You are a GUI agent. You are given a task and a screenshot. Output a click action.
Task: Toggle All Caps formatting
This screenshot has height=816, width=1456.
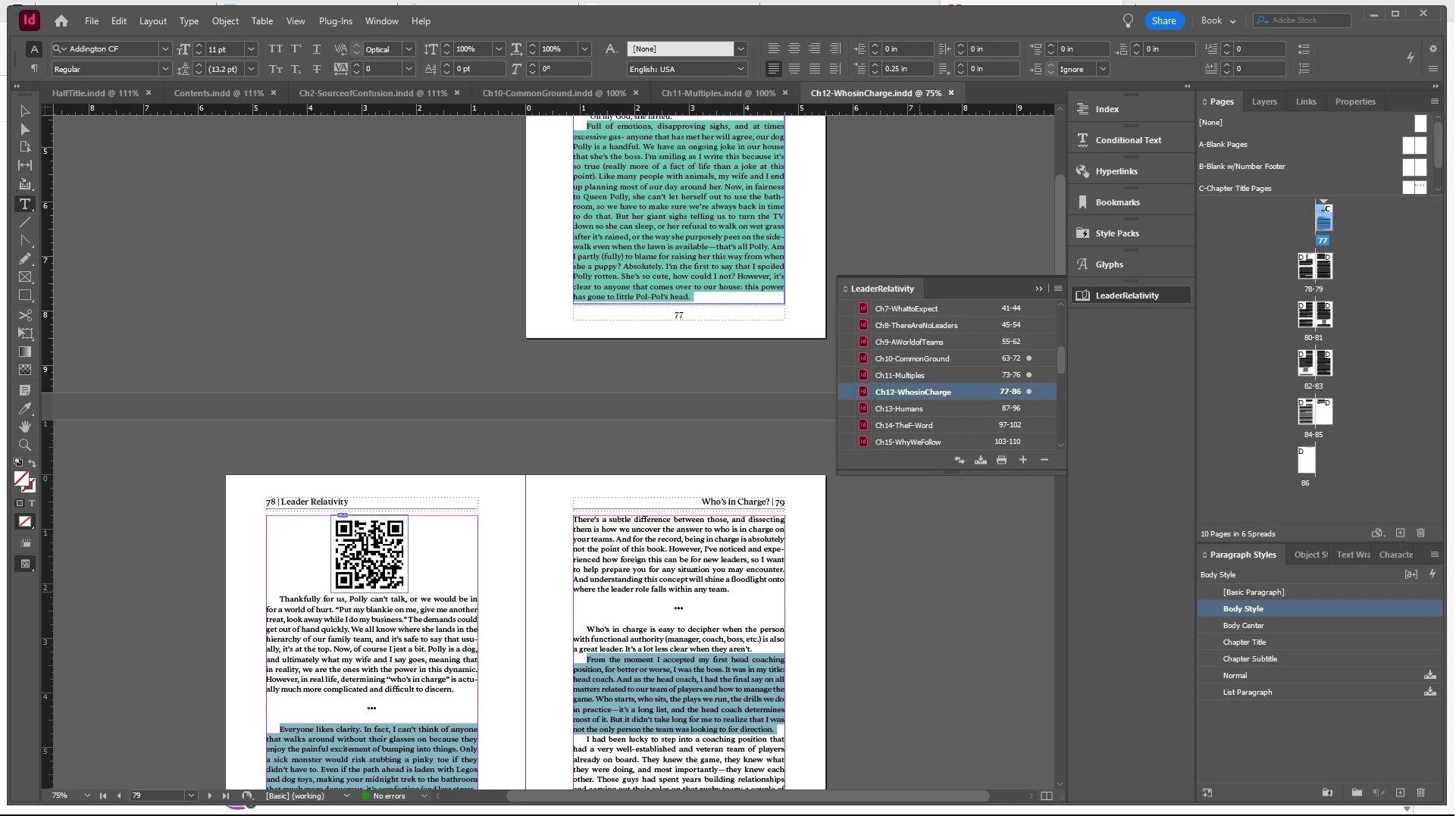click(275, 49)
